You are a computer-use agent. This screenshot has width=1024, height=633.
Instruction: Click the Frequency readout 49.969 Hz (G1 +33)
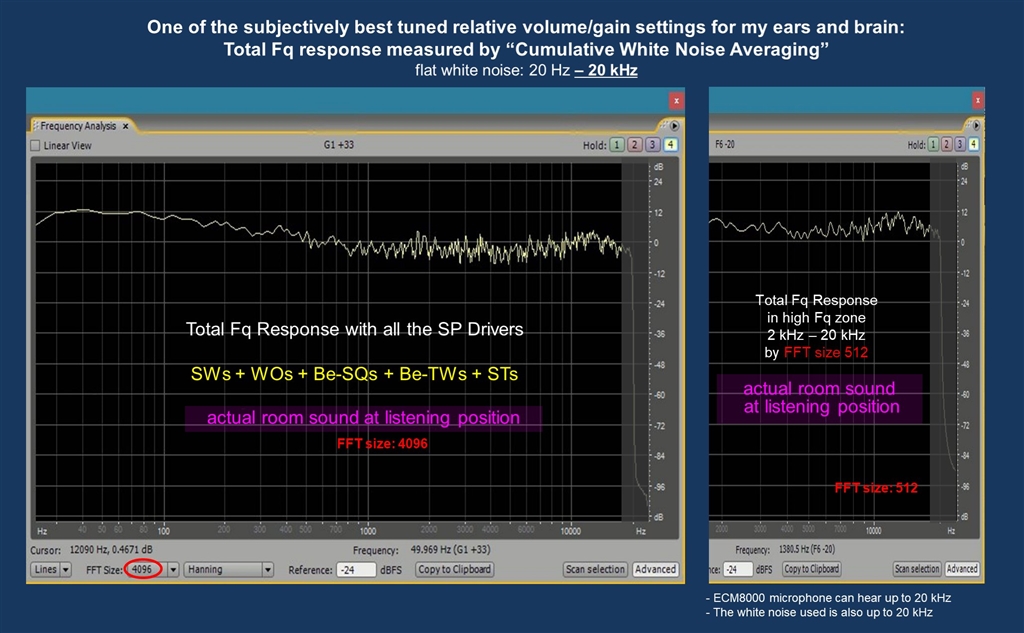point(450,550)
